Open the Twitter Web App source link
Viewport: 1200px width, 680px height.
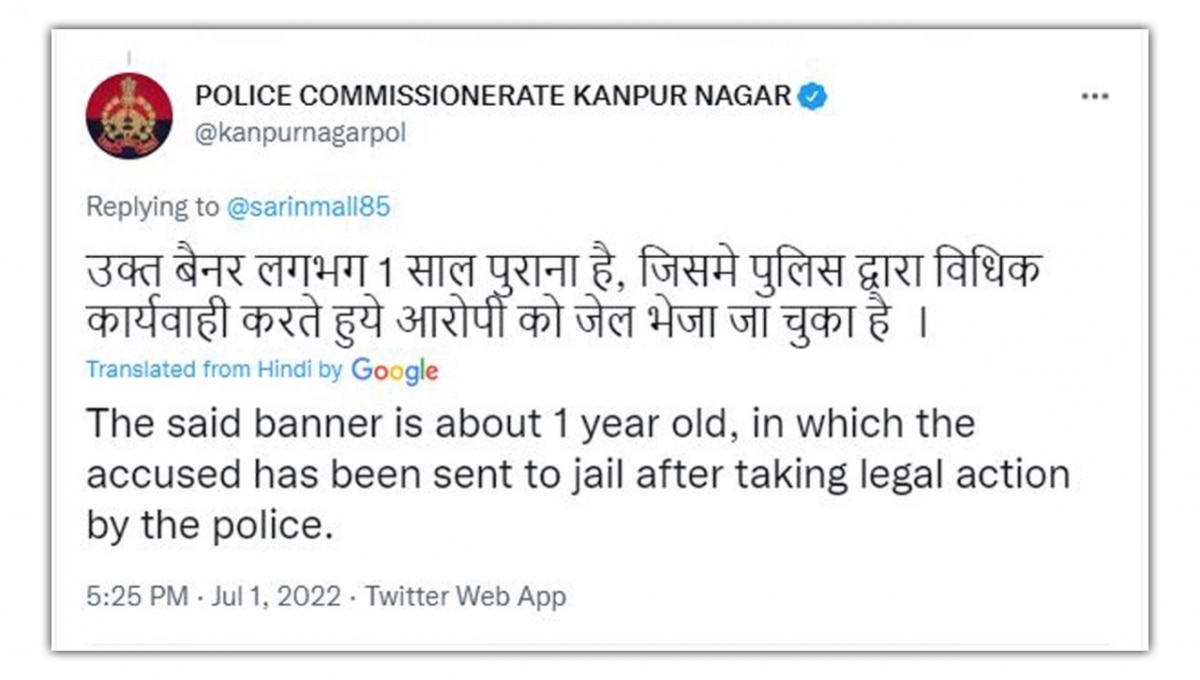point(465,597)
